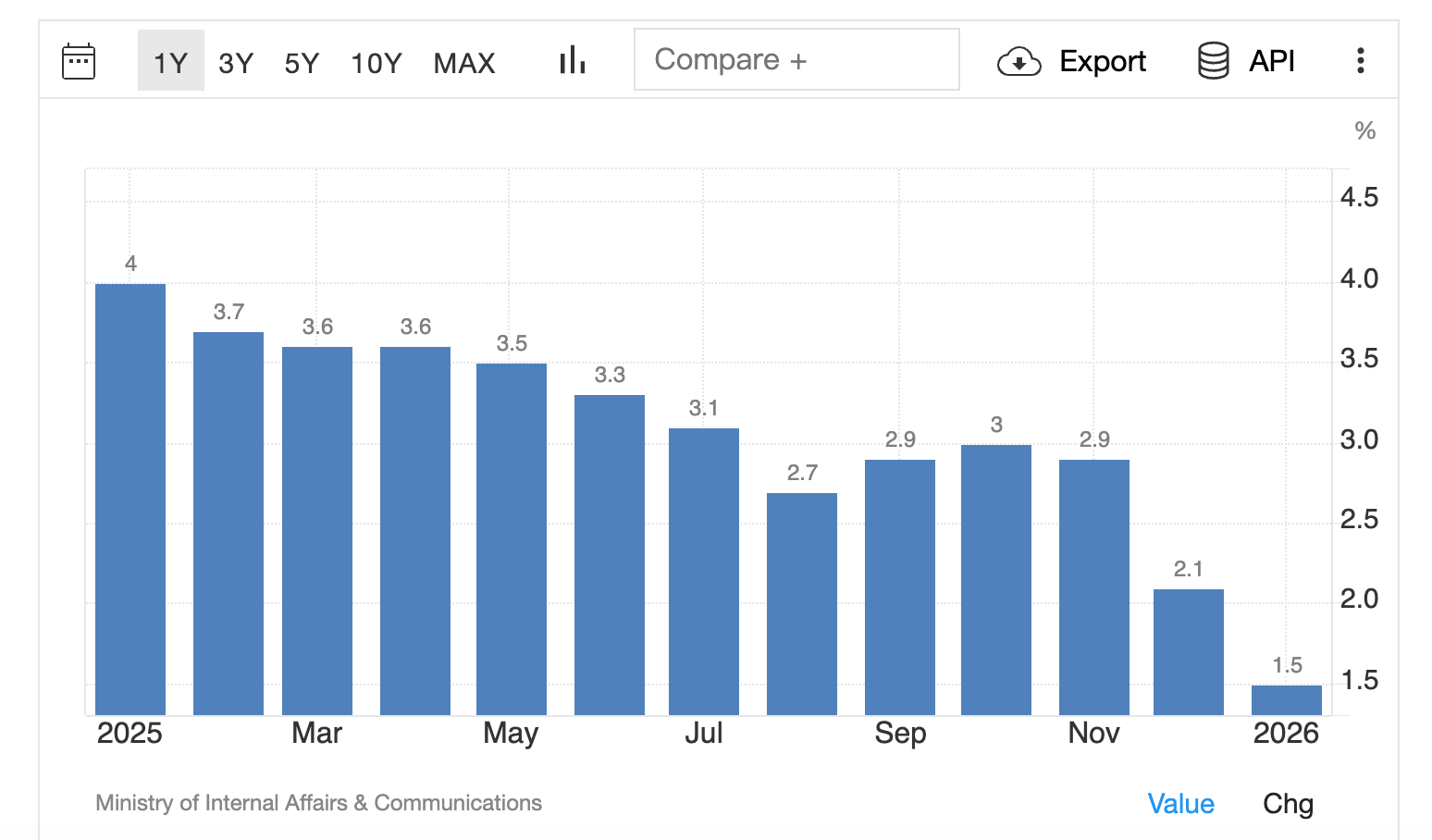Select the bar labeled 2.1
The height and width of the screenshot is (840, 1432).
[1189, 651]
